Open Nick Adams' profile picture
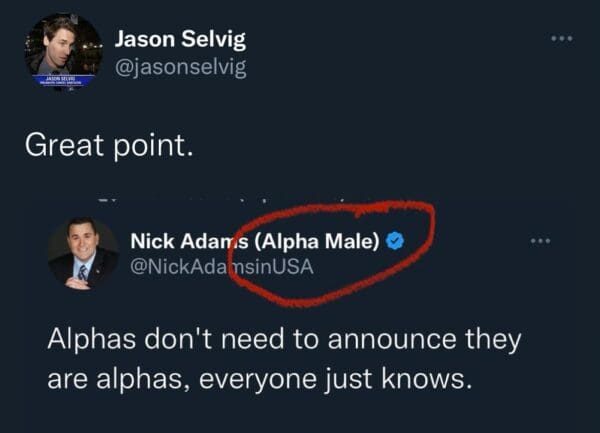 (83, 253)
